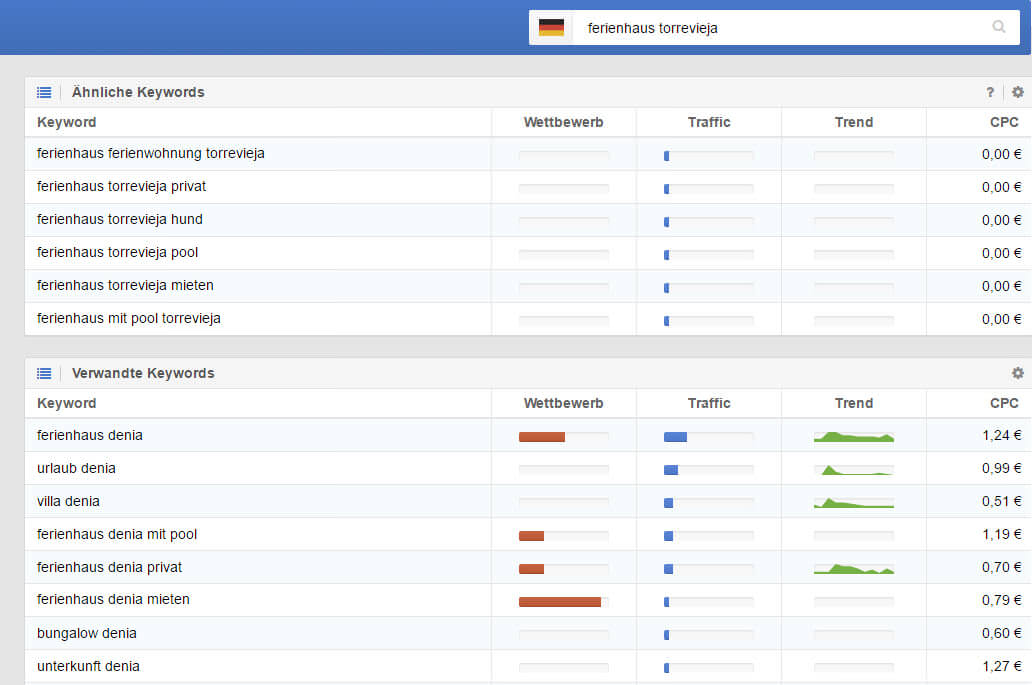Click traffic bar for ferienhaus torrevieja mieten
The width and height of the screenshot is (1032, 685).
click(708, 288)
